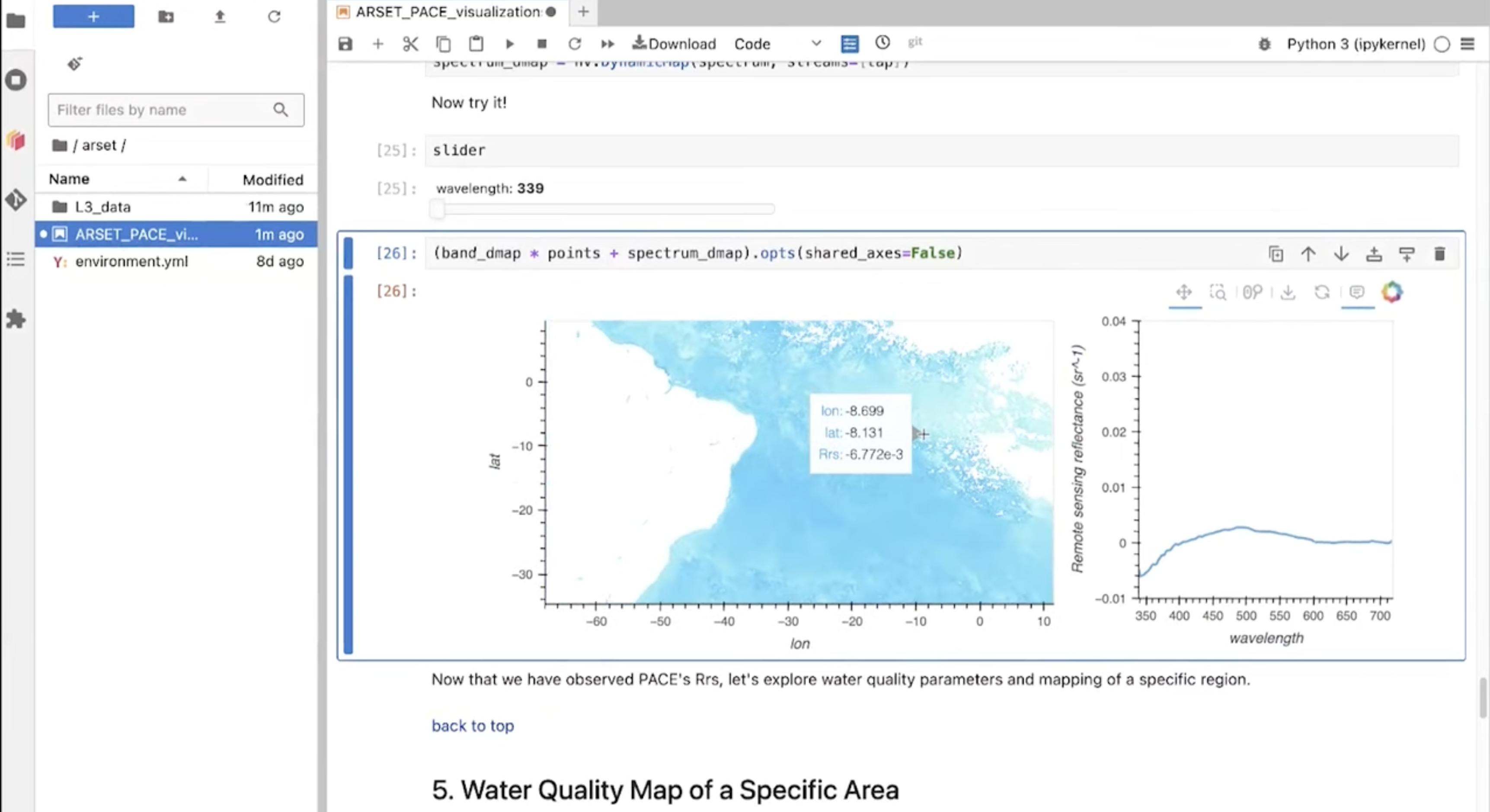Open running terminals and kernels panel

pyautogui.click(x=16, y=80)
